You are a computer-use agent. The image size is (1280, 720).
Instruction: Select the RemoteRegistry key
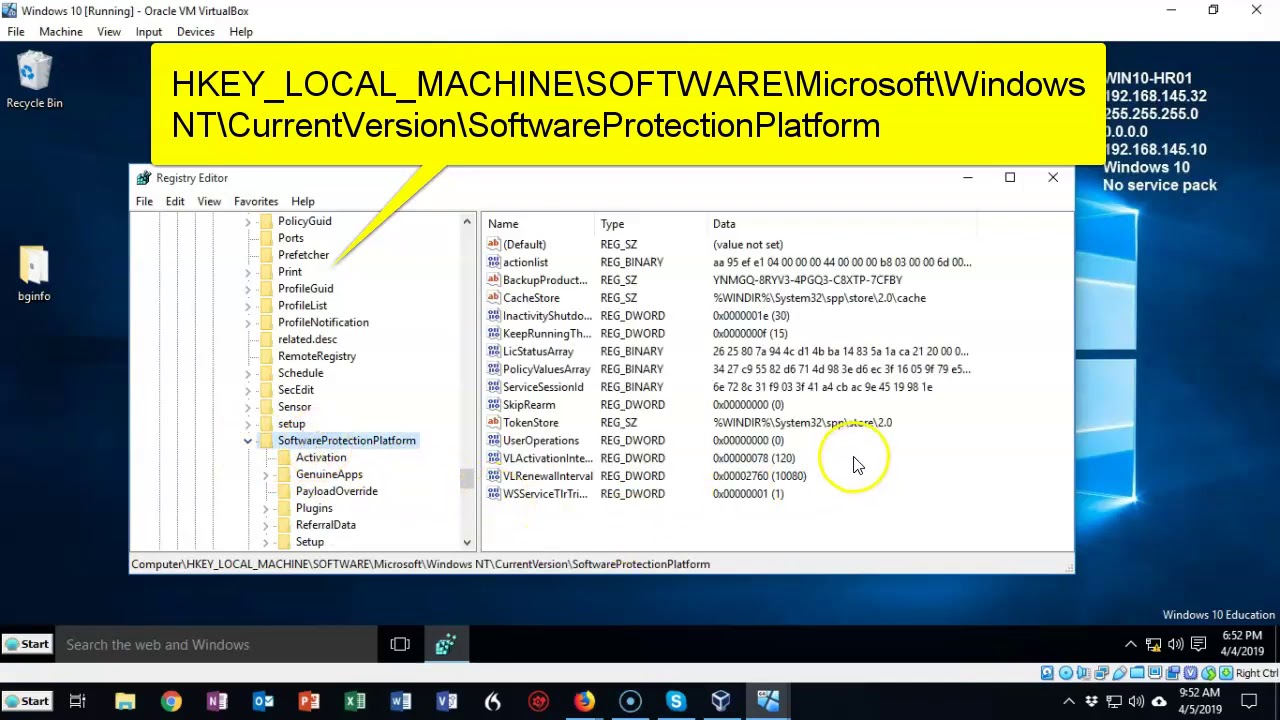(x=317, y=356)
